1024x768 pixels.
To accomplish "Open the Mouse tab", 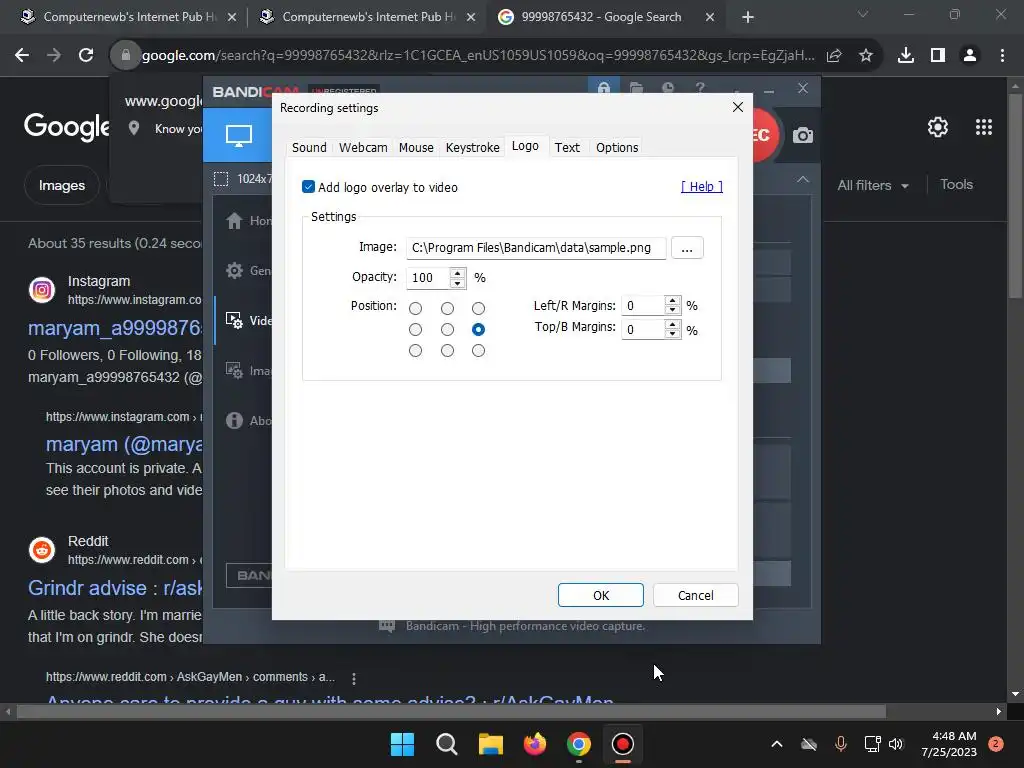I will 416,148.
